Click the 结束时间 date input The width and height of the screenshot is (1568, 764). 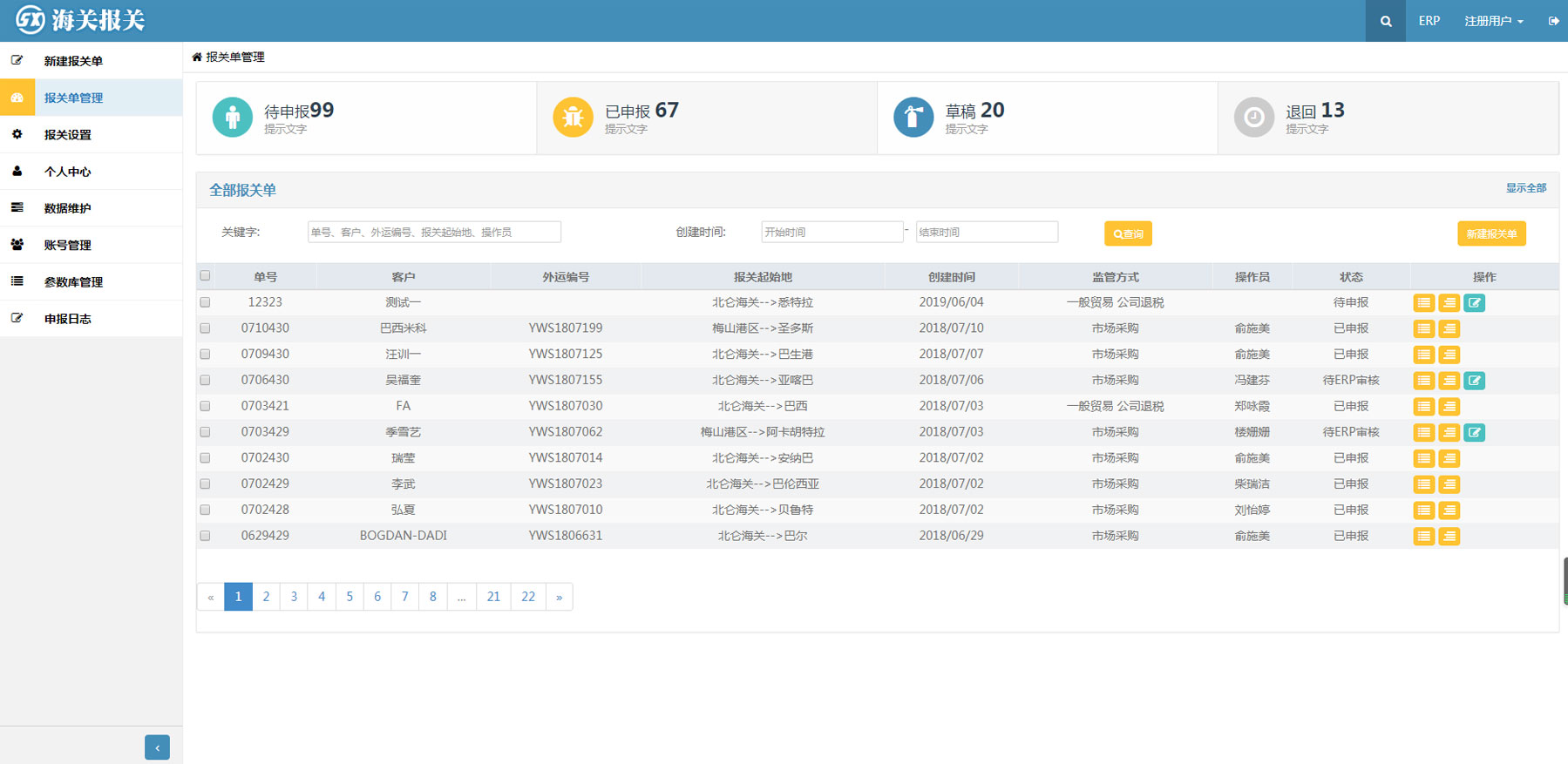tap(987, 232)
